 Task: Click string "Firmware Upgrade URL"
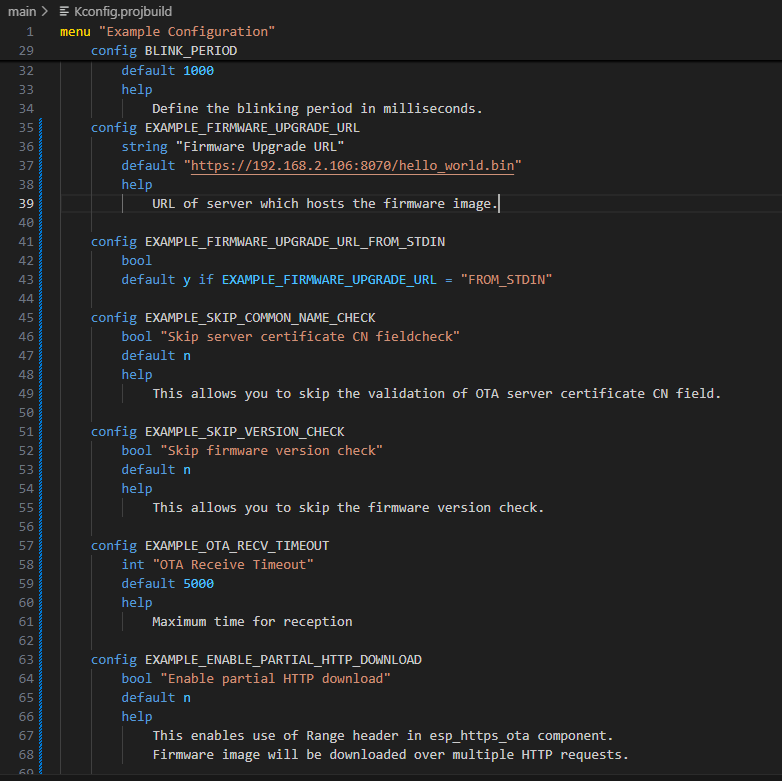point(232,147)
